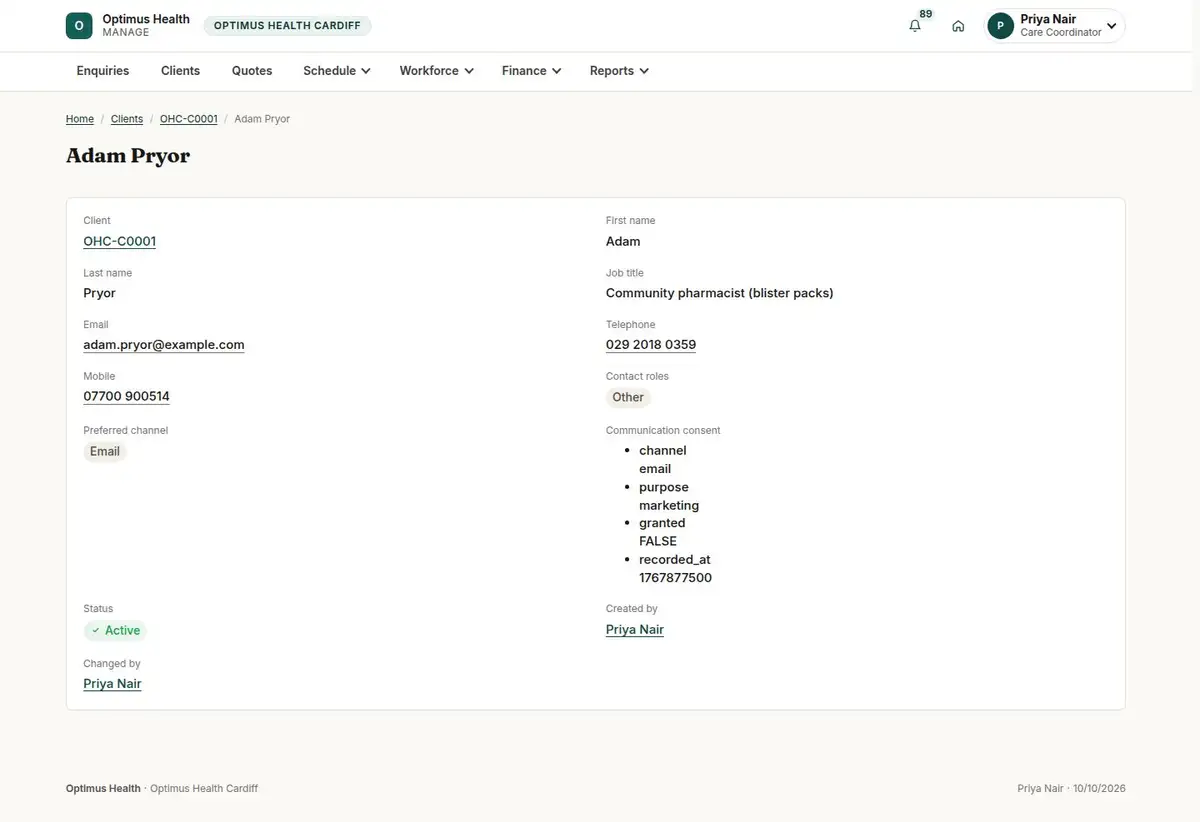The width and height of the screenshot is (1200, 822).
Task: Open the notifications bell icon
Action: [915, 26]
